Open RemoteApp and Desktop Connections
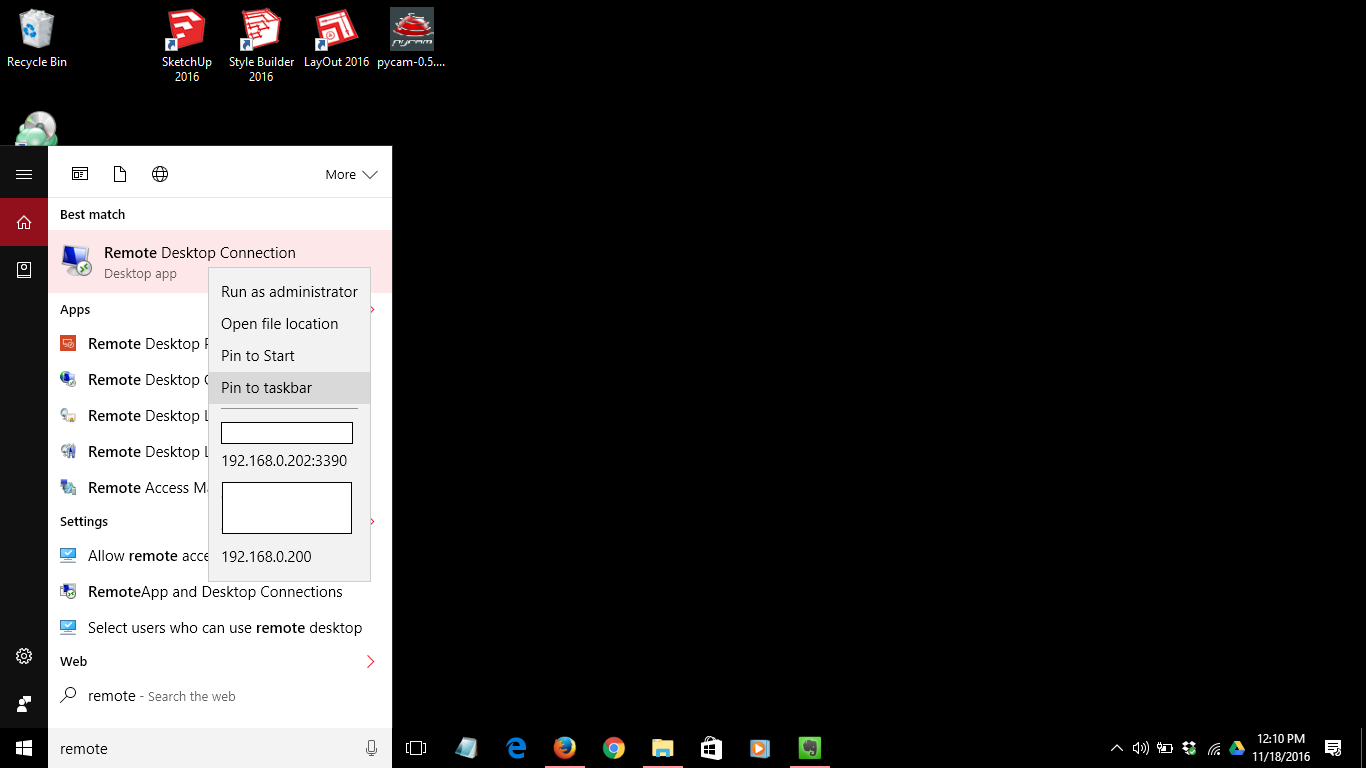Viewport: 1366px width, 768px height. click(x=220, y=592)
